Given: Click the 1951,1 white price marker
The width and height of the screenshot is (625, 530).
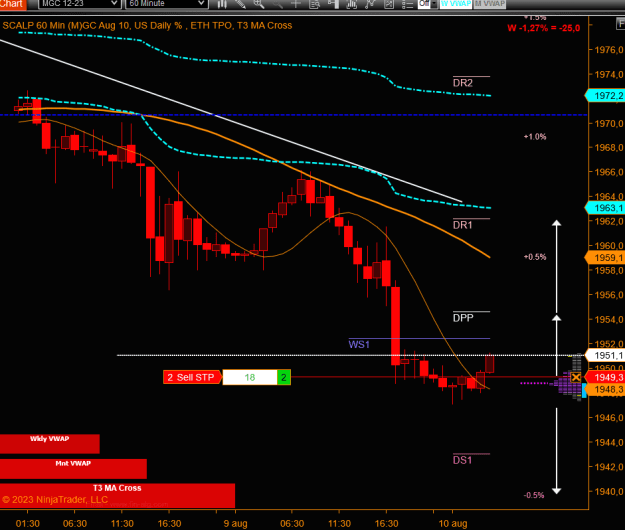Looking at the screenshot, I should (605, 355).
